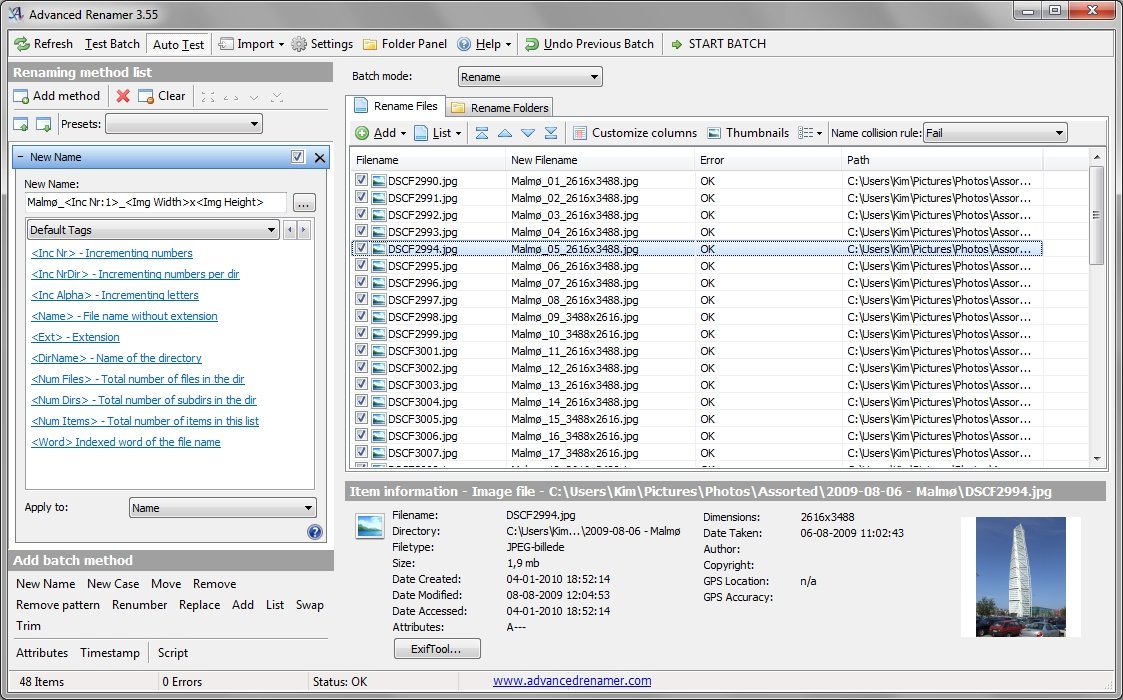This screenshot has height=700, width=1123.
Task: Move selected file up one position
Action: tap(505, 133)
